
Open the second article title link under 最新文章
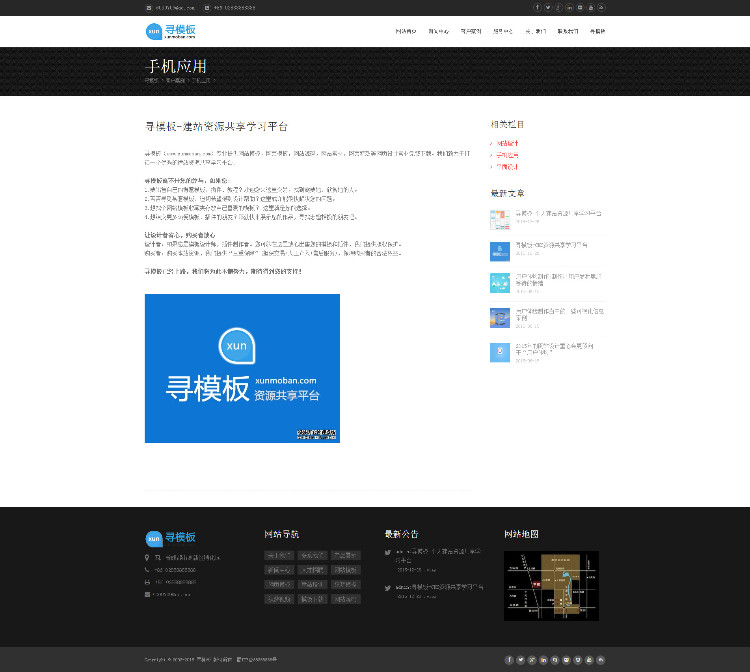tap(551, 244)
